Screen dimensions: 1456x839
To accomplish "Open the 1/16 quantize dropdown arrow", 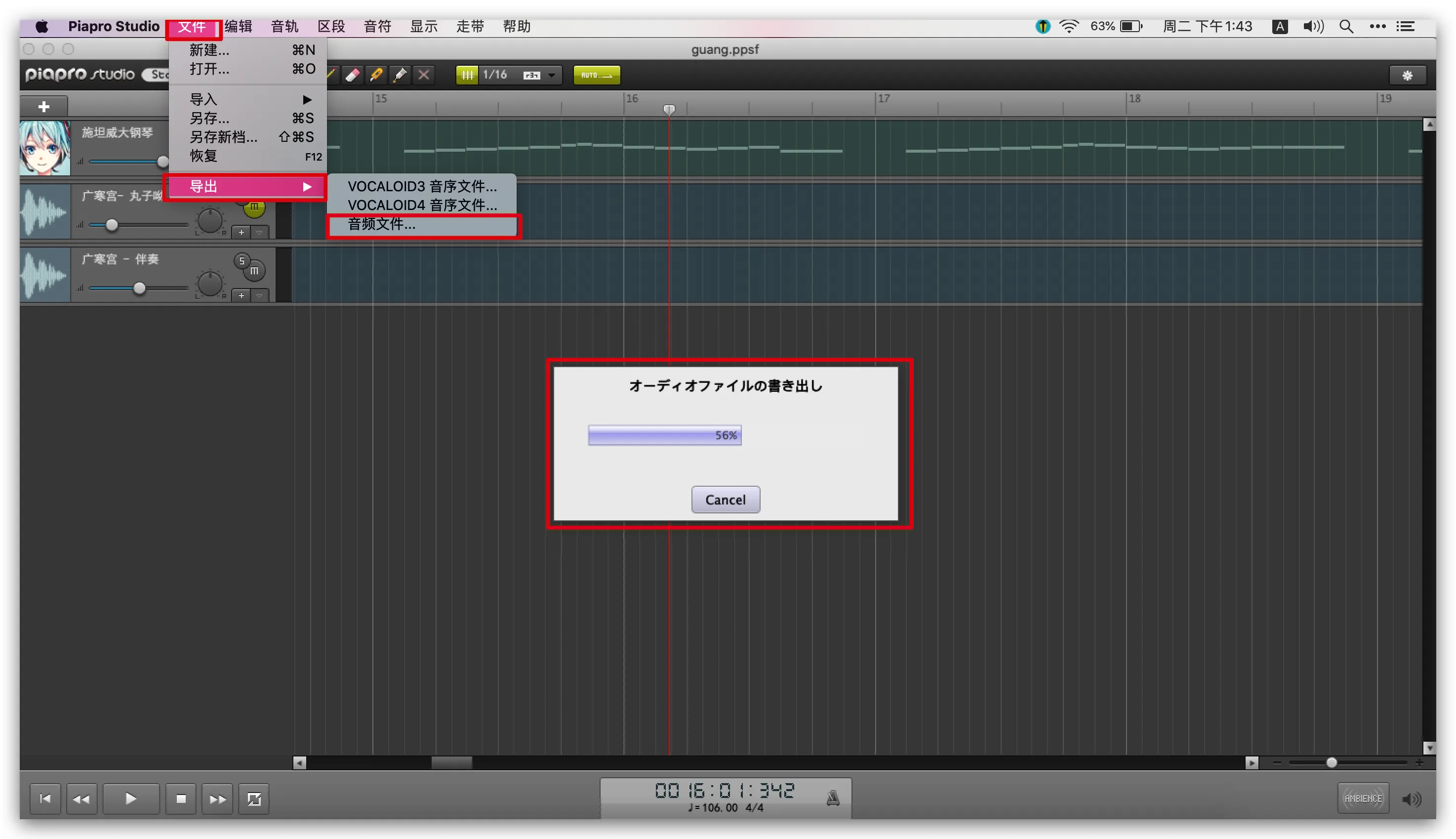I will (552, 76).
